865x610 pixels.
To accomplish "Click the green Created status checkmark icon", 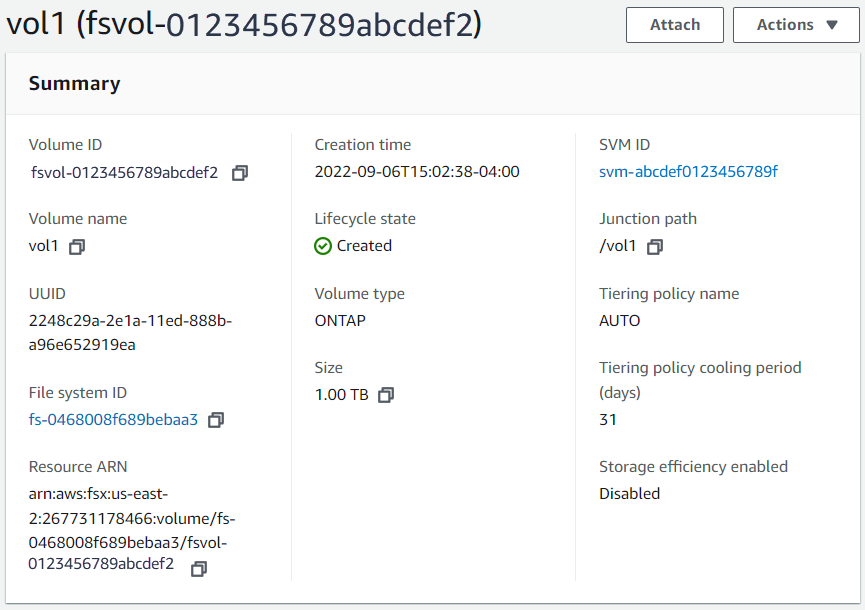I will 323,246.
